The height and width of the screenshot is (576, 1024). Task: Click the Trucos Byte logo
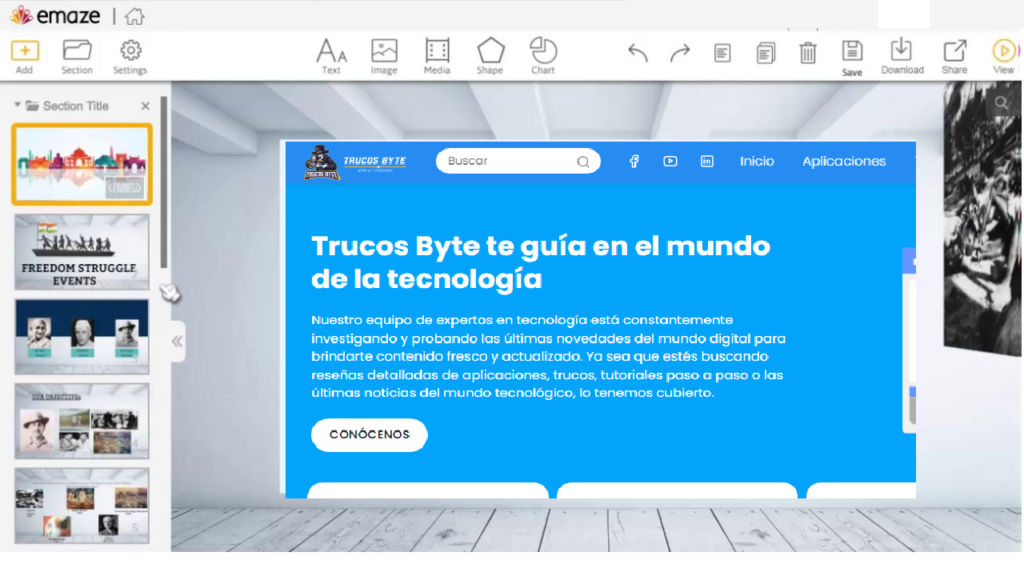coord(355,162)
